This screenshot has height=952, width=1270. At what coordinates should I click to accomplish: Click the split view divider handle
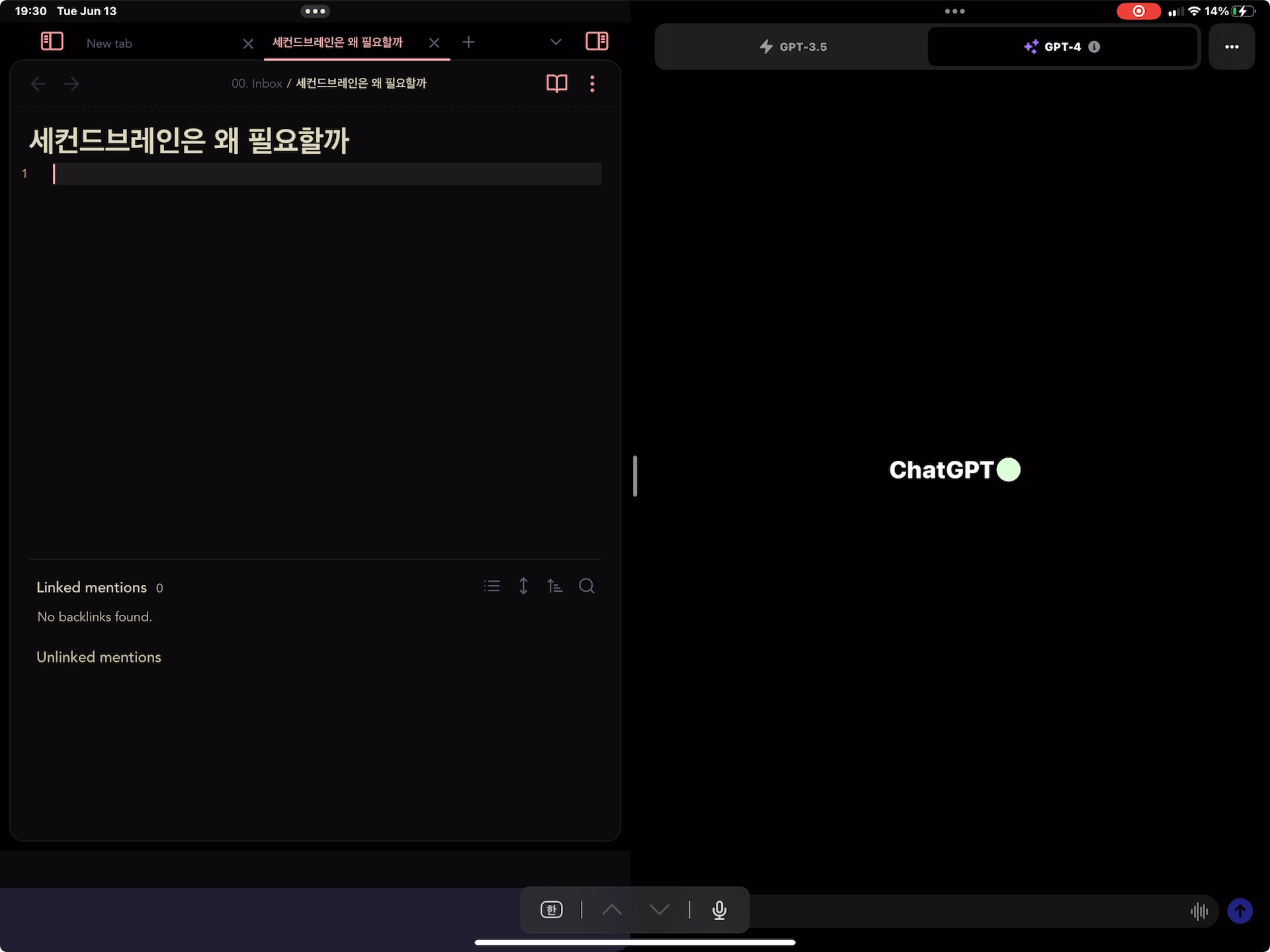coord(635,476)
